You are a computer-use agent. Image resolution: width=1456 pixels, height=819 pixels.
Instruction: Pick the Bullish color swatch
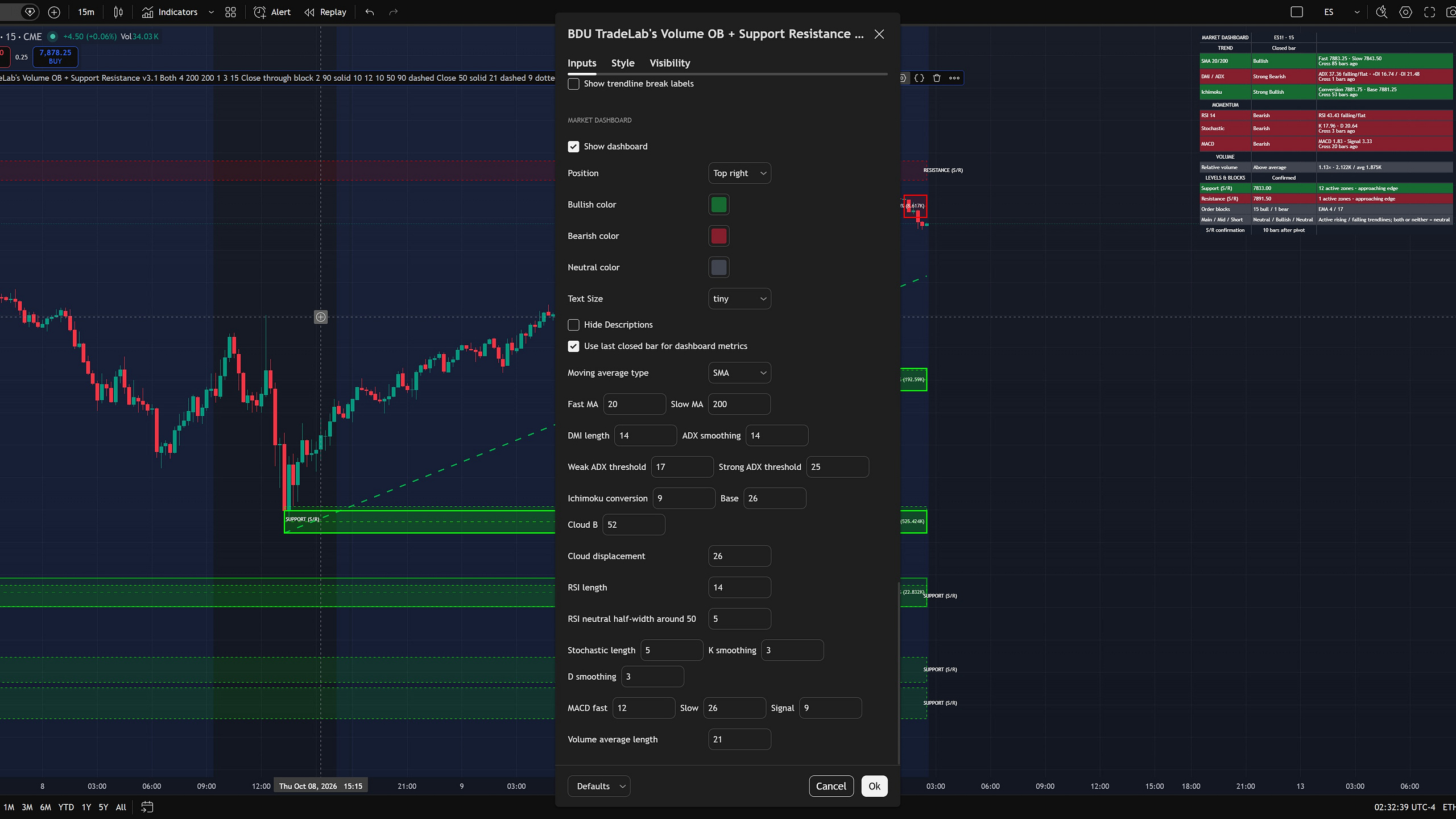(719, 205)
